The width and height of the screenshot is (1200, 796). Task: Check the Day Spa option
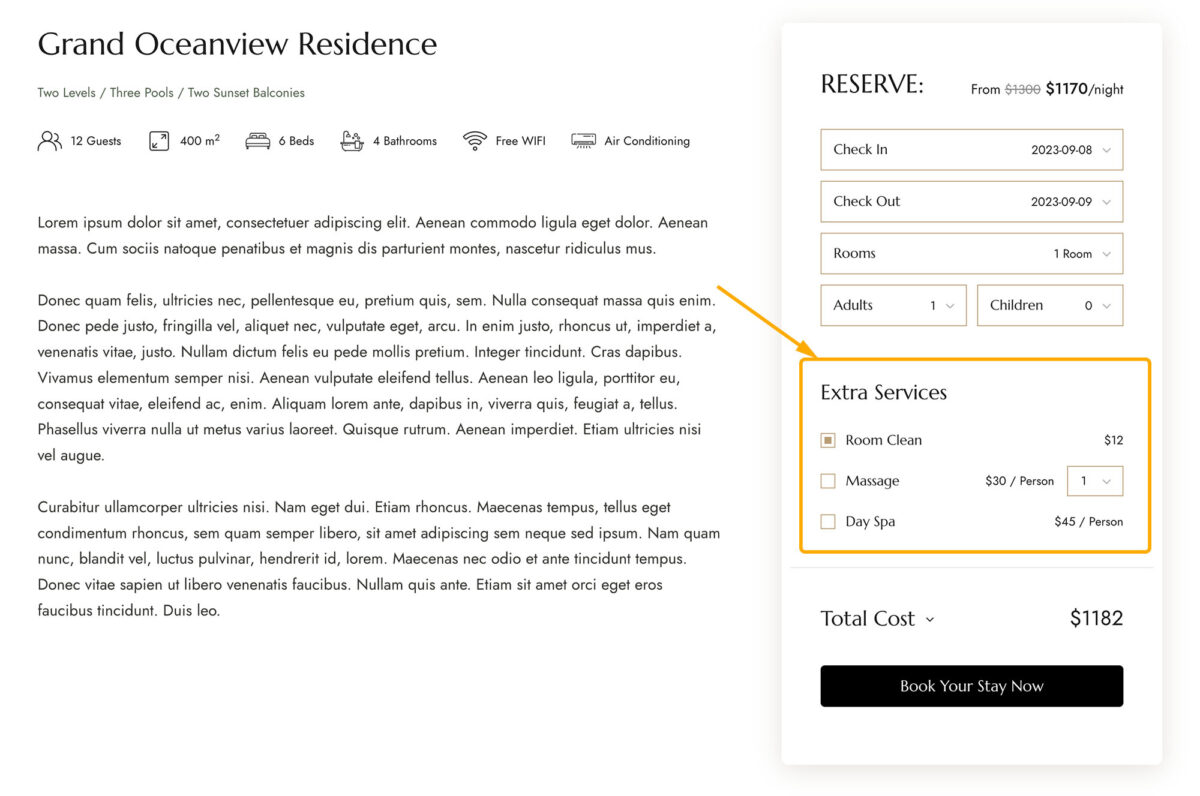click(828, 521)
